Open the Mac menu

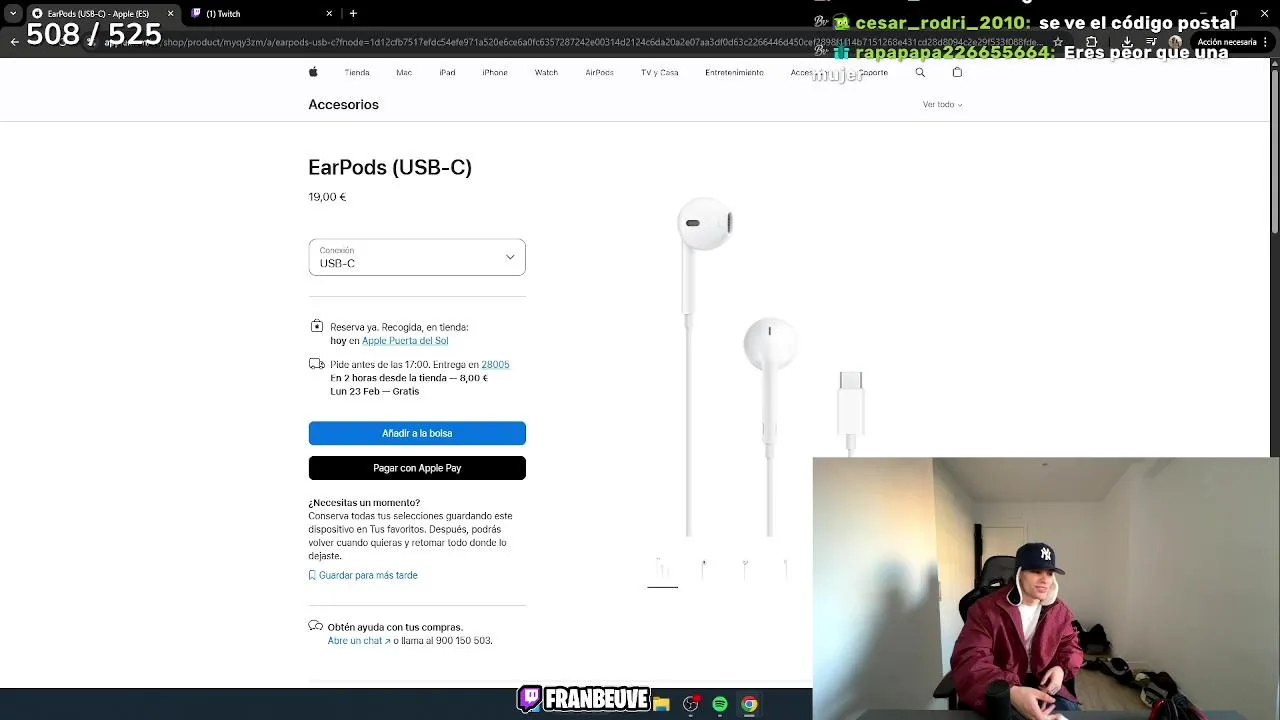pyautogui.click(x=404, y=72)
